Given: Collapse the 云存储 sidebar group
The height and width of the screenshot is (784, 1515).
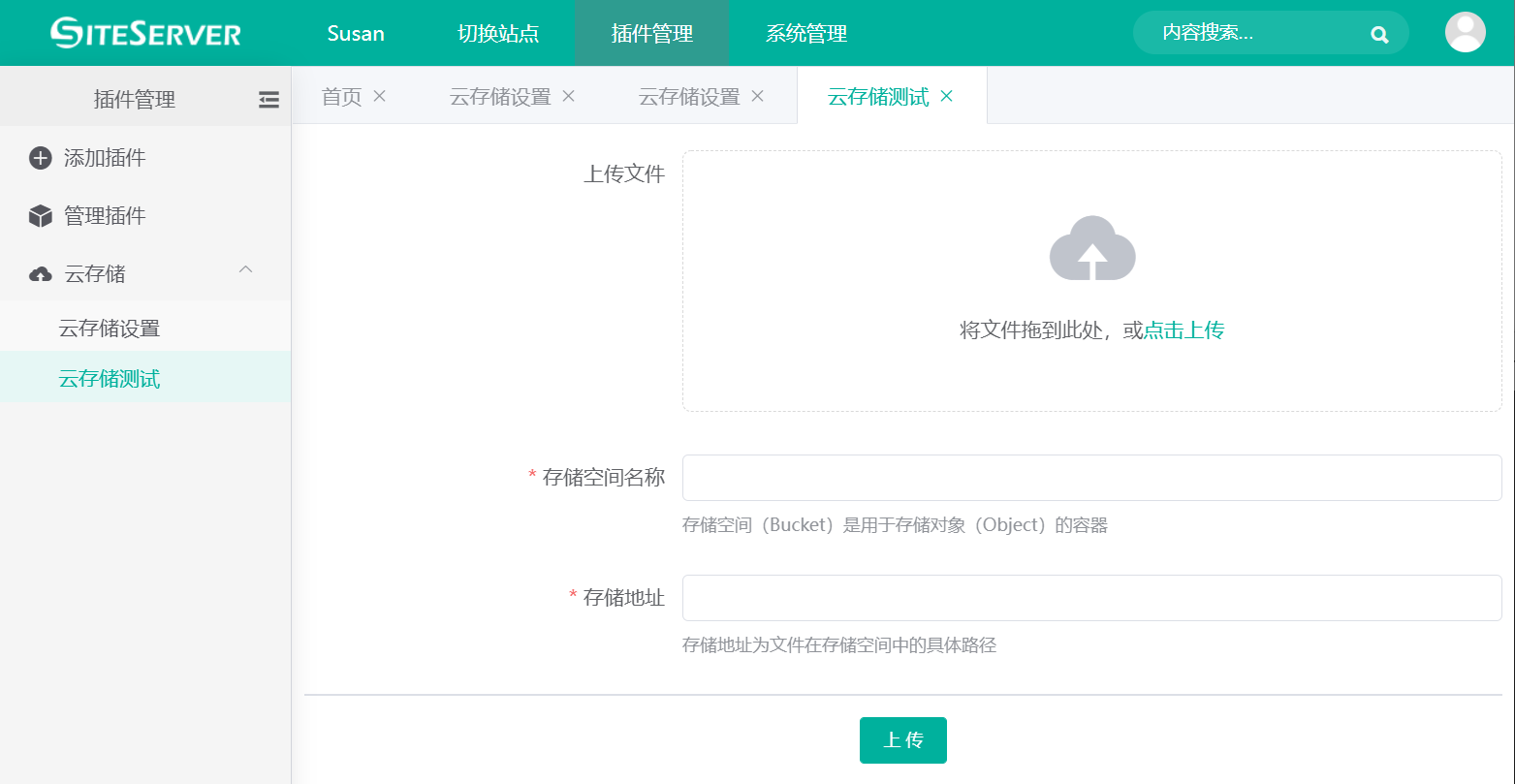Looking at the screenshot, I should tap(246, 270).
